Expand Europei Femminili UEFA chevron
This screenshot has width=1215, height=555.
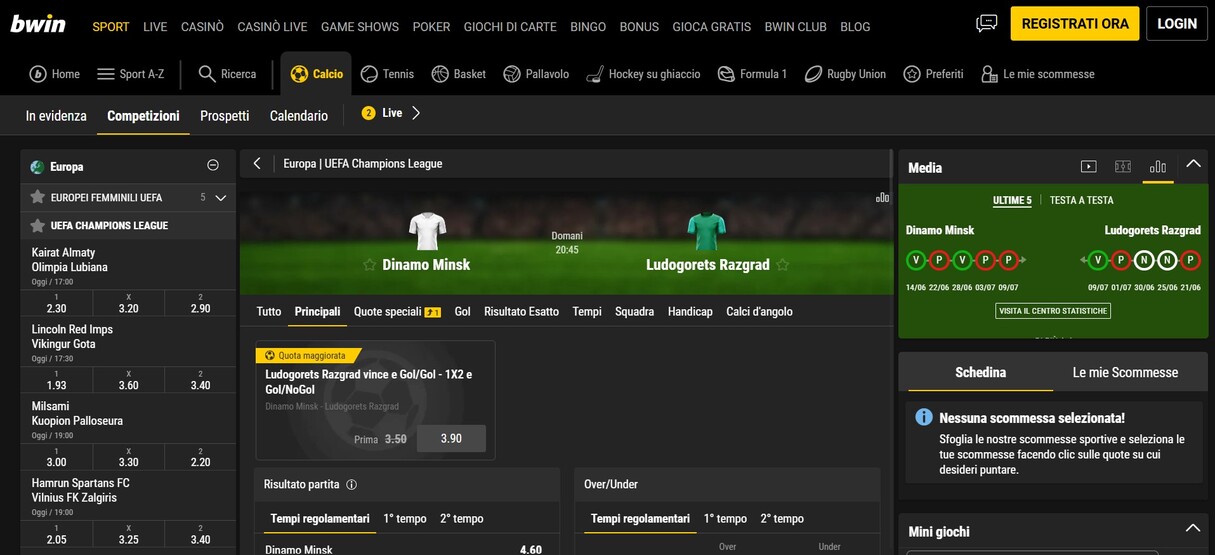pyautogui.click(x=221, y=198)
